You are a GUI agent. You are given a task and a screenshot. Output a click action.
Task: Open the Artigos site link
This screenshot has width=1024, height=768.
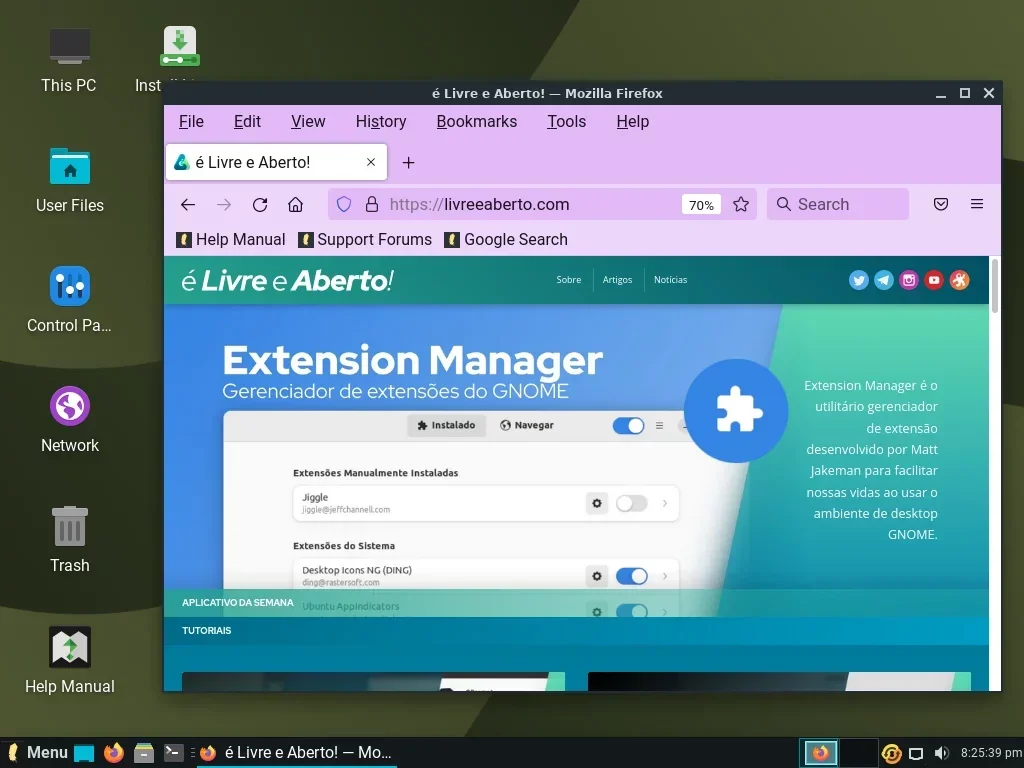pyautogui.click(x=617, y=280)
